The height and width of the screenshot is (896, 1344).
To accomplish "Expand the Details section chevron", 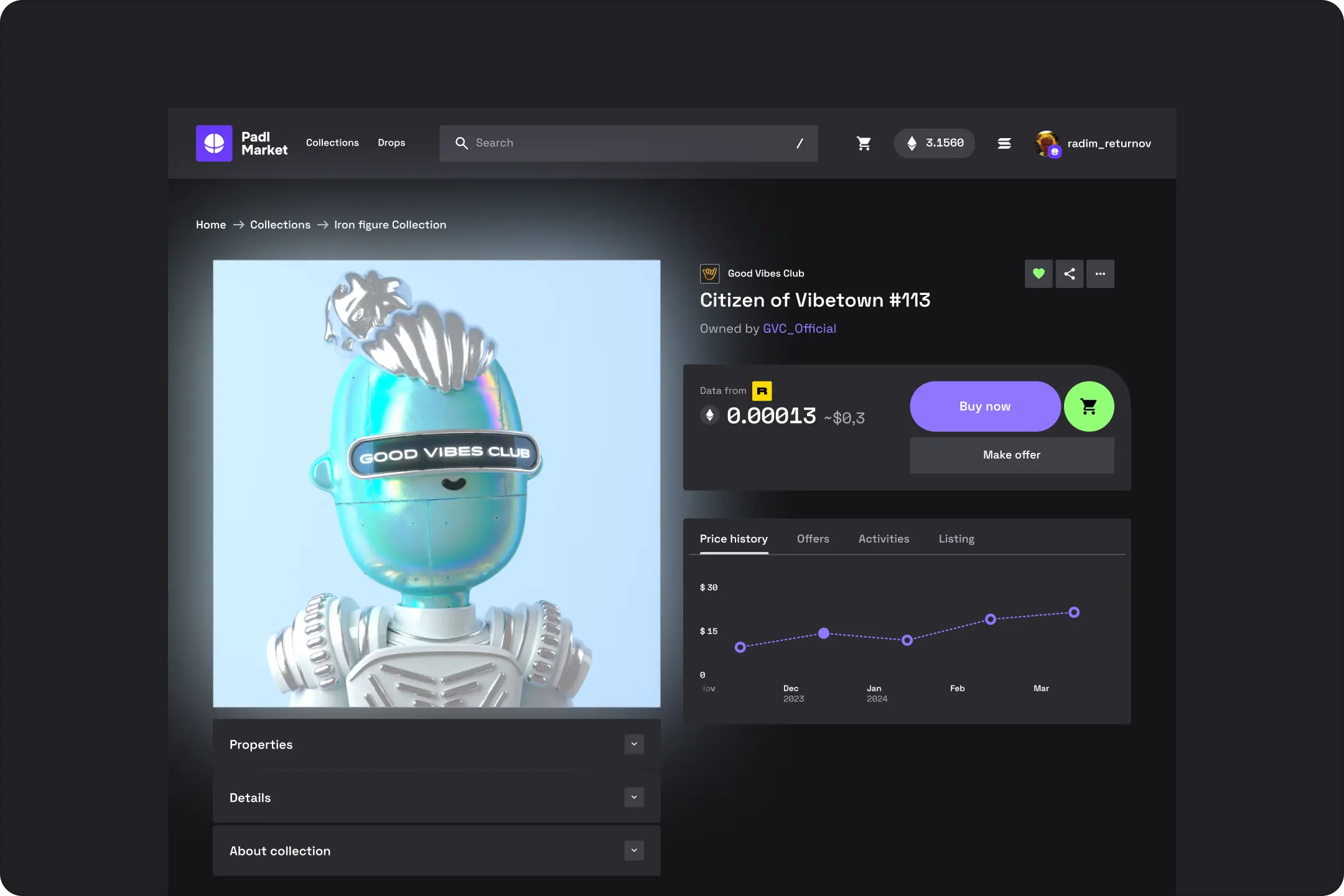I will 633,797.
